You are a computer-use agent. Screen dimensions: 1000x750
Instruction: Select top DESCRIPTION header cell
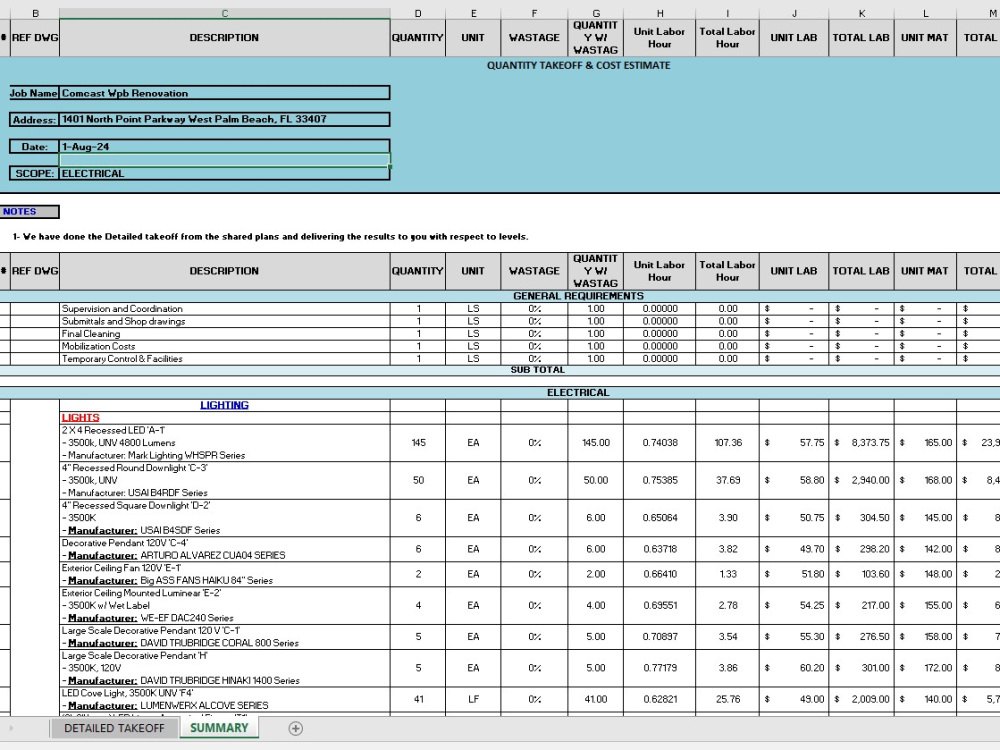224,38
